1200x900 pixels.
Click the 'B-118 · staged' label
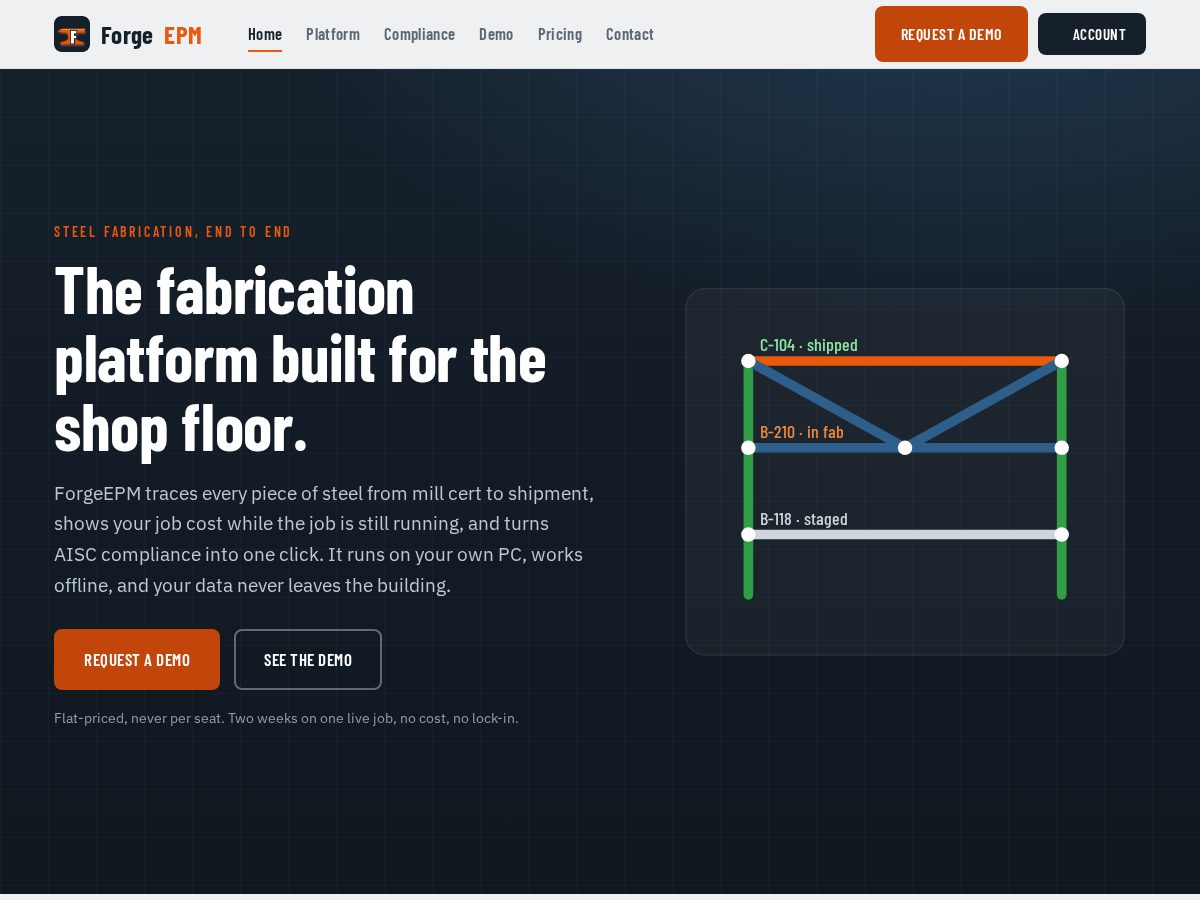click(x=804, y=519)
